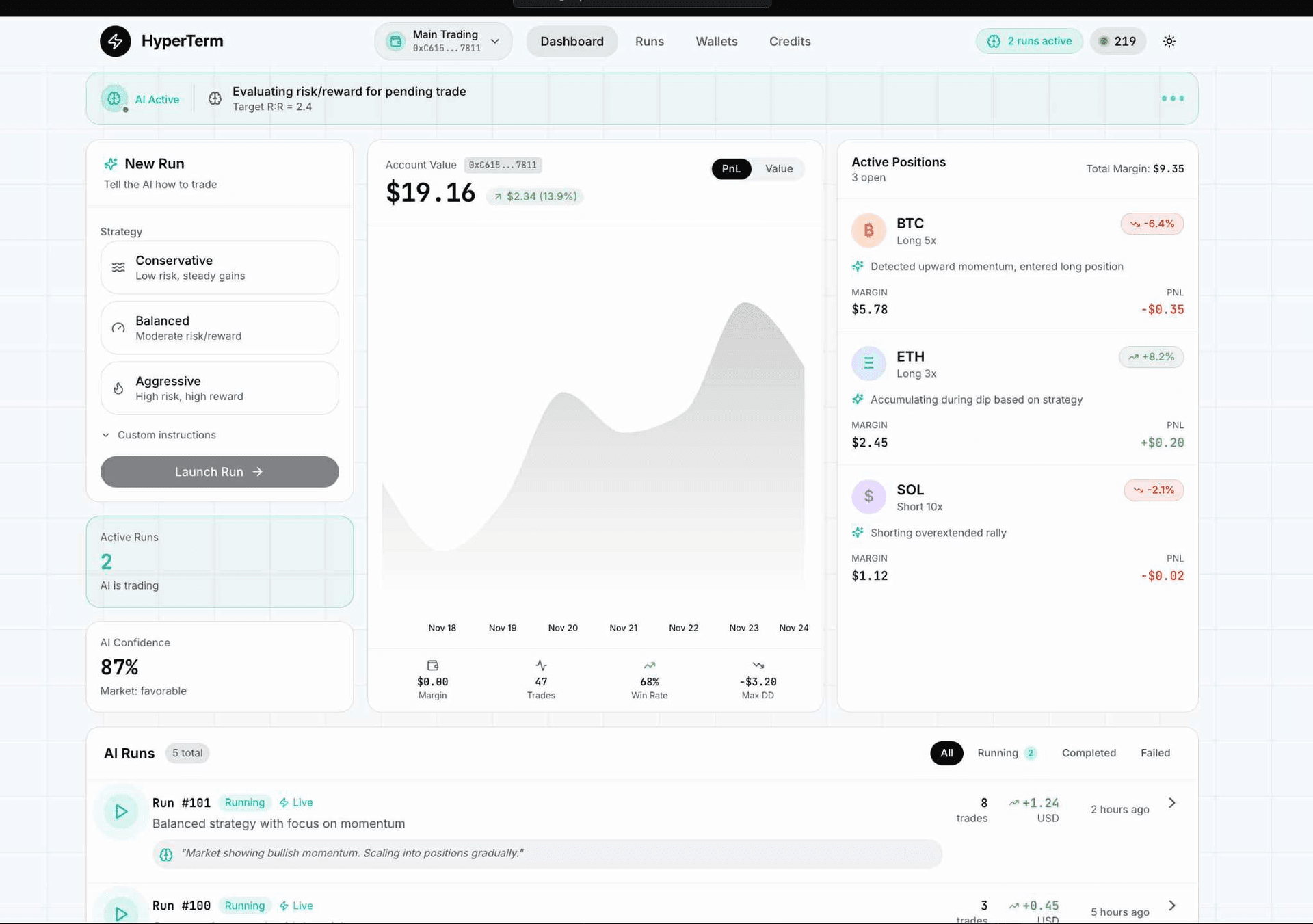Click the +0.45 trend icon on Run #100

pos(1013,906)
